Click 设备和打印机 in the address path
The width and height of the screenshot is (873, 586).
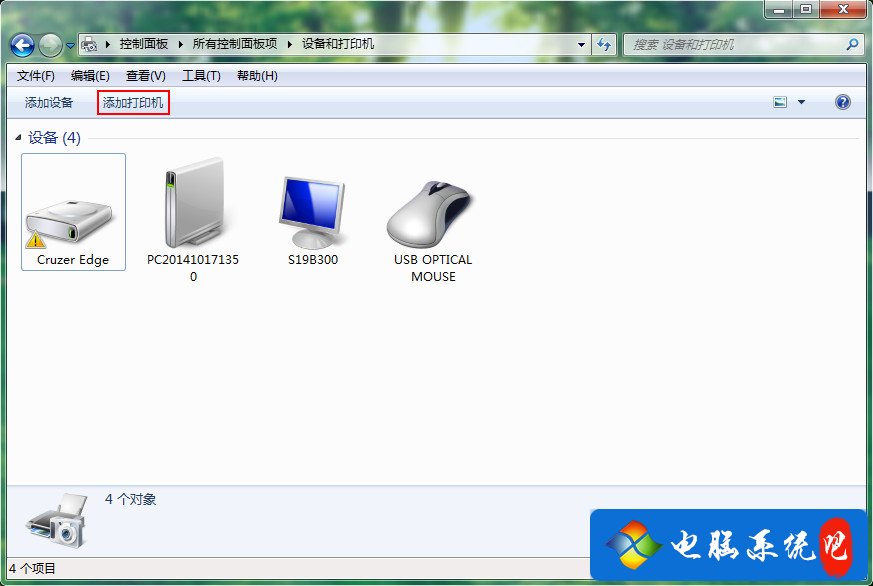[x=338, y=44]
